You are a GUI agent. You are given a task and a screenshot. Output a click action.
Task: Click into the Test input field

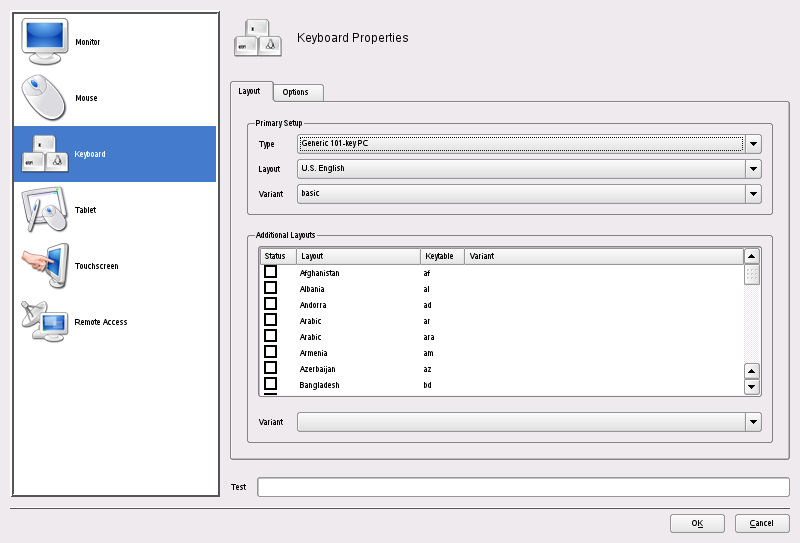point(523,487)
